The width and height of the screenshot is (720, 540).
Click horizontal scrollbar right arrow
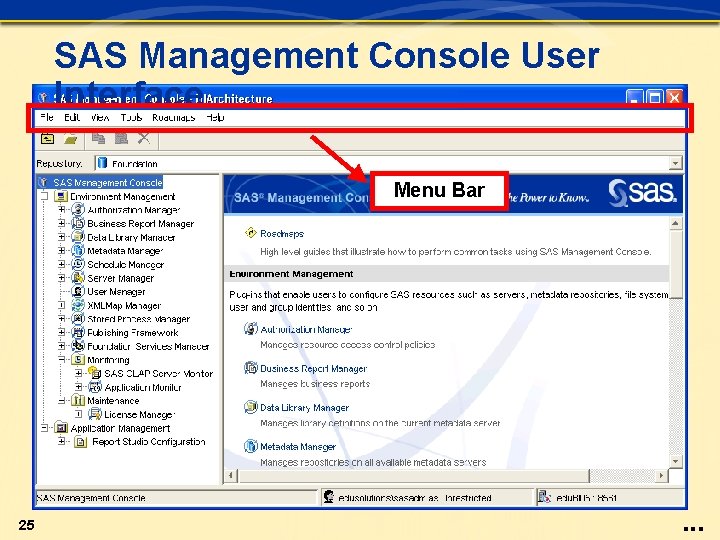coord(661,475)
